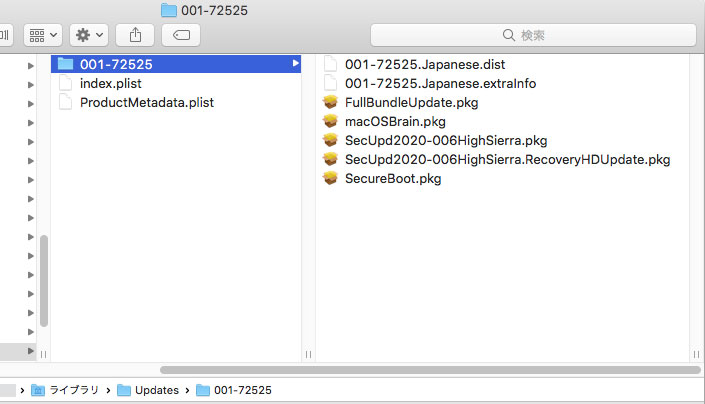705x404 pixels.
Task: Select ProductMetadata.plist file
Action: (x=147, y=102)
